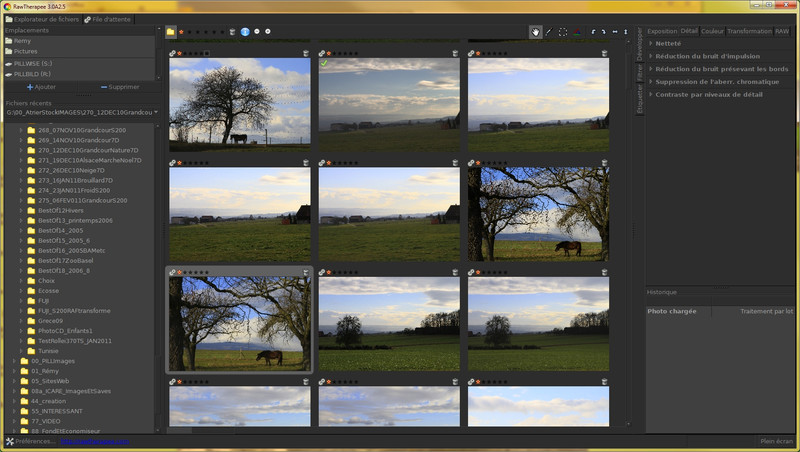Screen dimensions: 800x452
Task: Click the rotate left icon
Action: click(592, 32)
